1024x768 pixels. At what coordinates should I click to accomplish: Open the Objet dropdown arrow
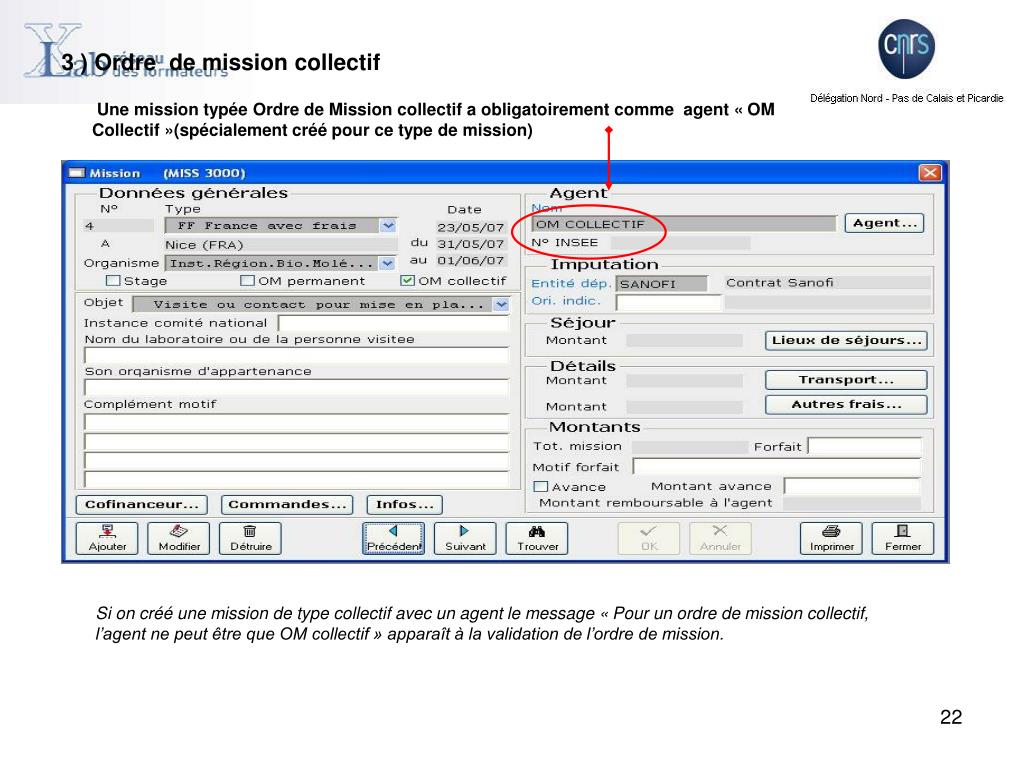501,304
